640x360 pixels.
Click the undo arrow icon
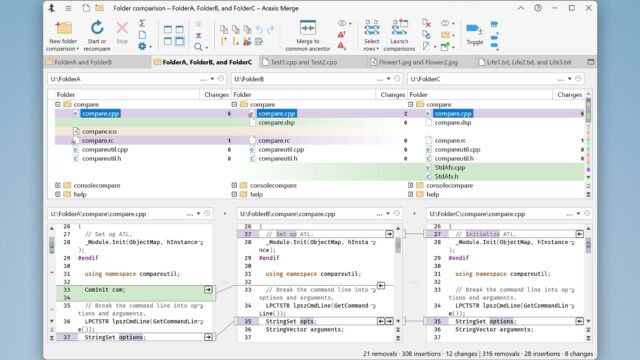[259, 29]
